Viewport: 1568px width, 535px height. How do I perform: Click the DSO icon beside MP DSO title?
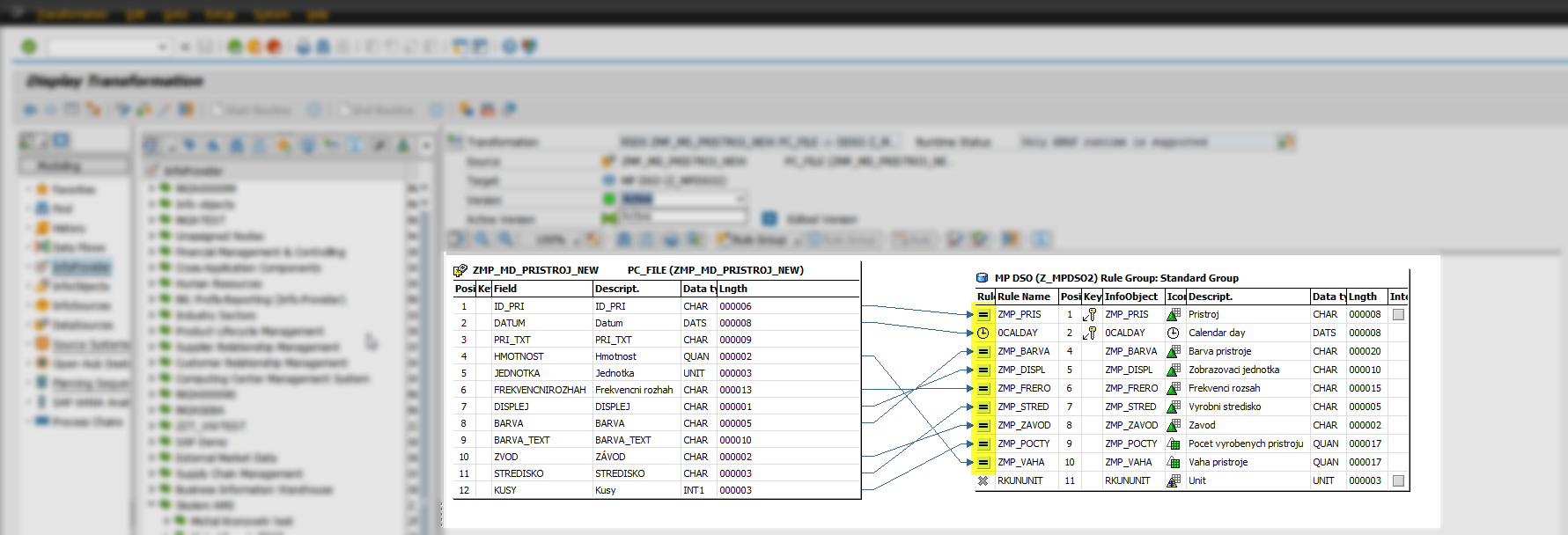[x=982, y=278]
